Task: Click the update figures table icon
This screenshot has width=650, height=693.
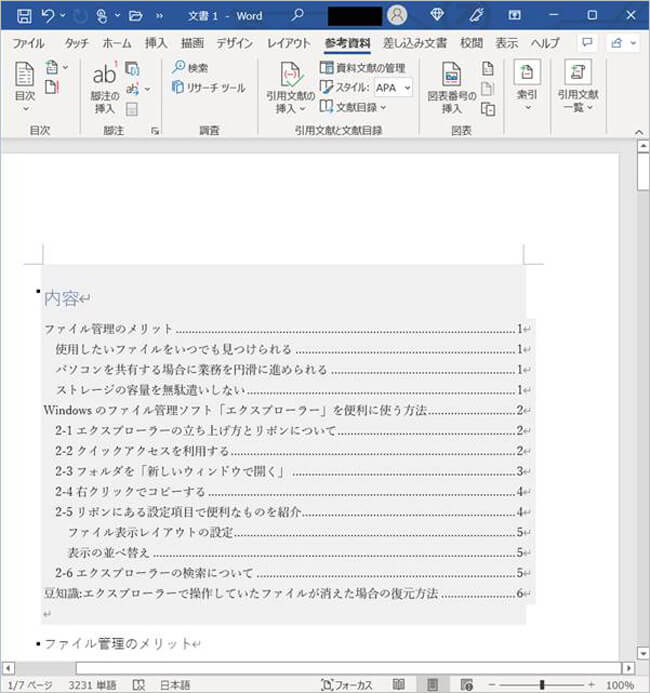Action: tap(487, 88)
